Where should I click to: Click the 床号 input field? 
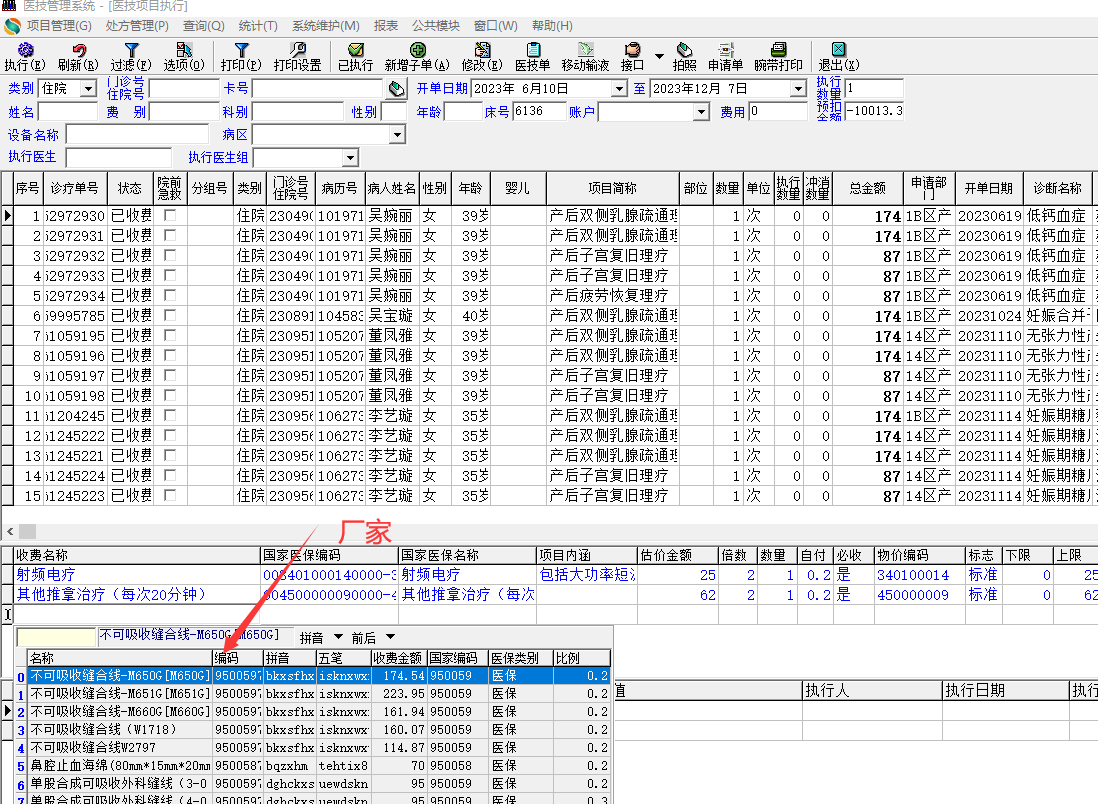point(540,112)
